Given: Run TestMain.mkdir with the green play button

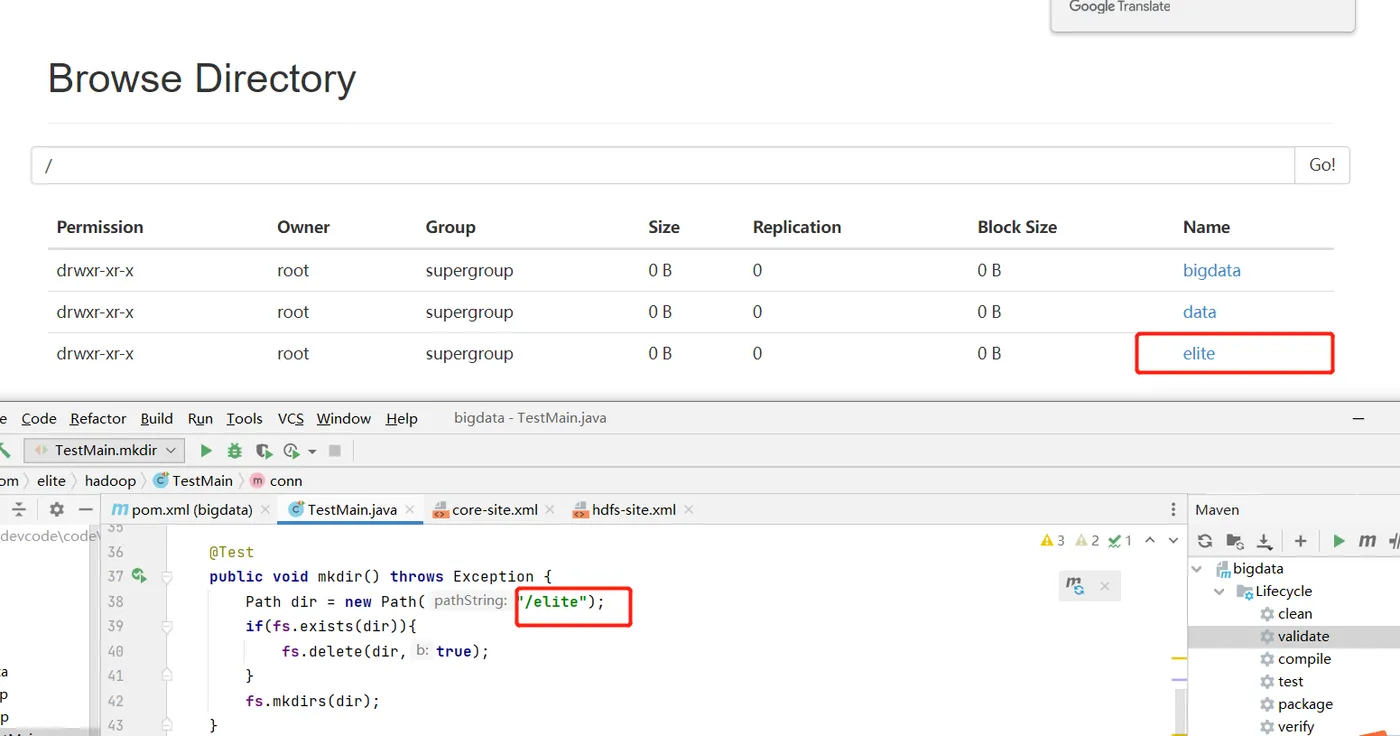Looking at the screenshot, I should click(206, 451).
